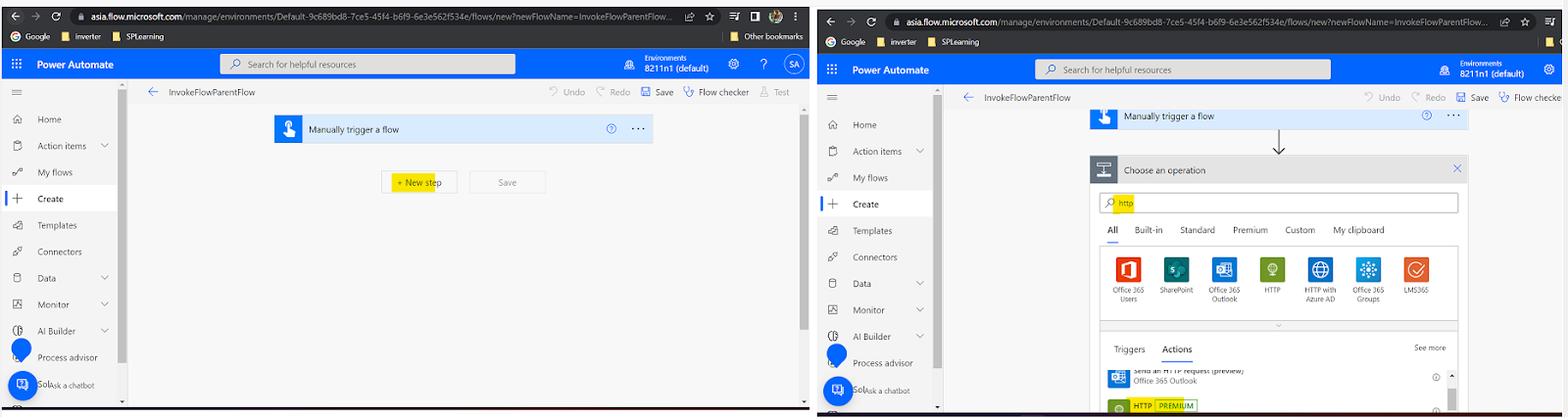Open the Google bookmark in left browser
Image resolution: width=1568 pixels, height=417 pixels.
click(30, 36)
